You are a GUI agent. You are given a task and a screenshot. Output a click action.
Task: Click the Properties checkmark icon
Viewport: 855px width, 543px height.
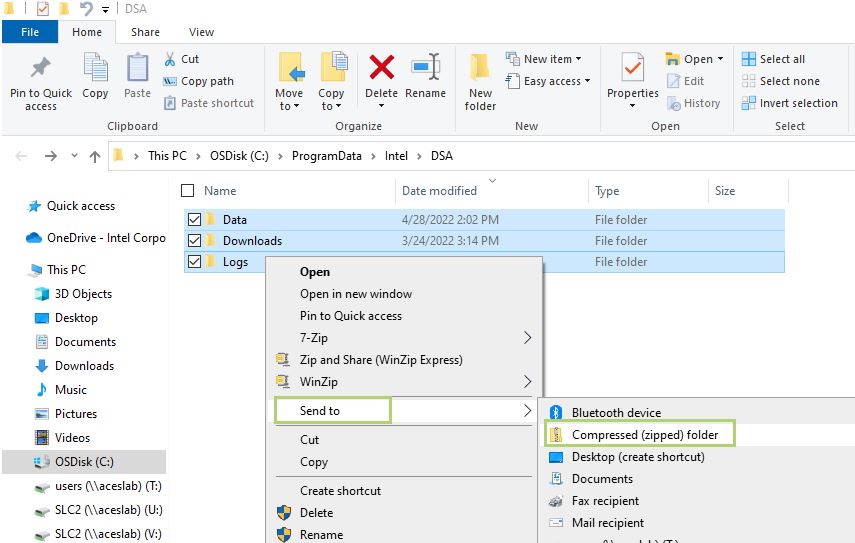tap(633, 69)
